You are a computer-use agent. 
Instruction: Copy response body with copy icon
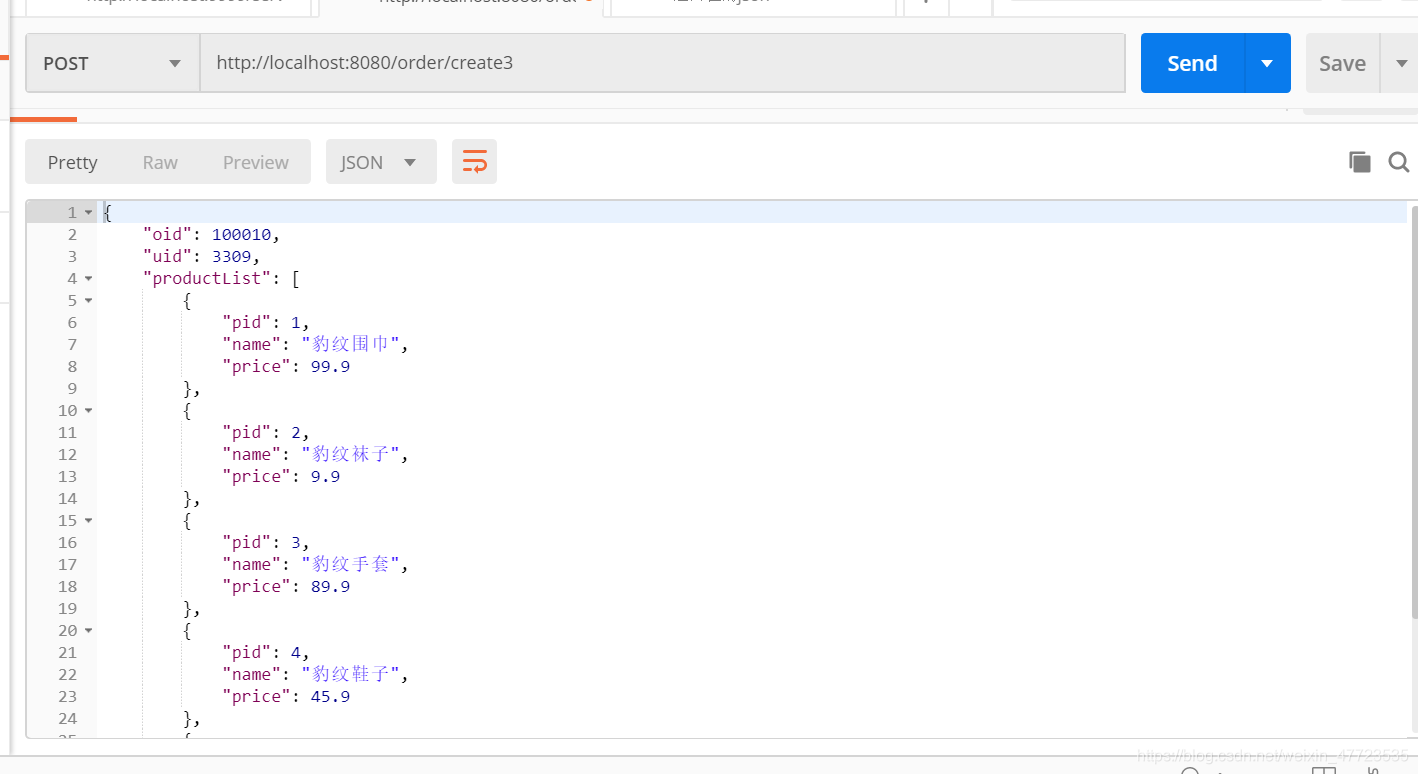tap(1359, 162)
